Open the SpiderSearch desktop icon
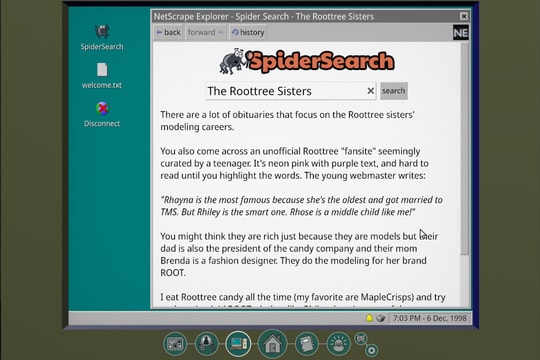Screen dimensions: 540x360 pyautogui.click(x=102, y=38)
